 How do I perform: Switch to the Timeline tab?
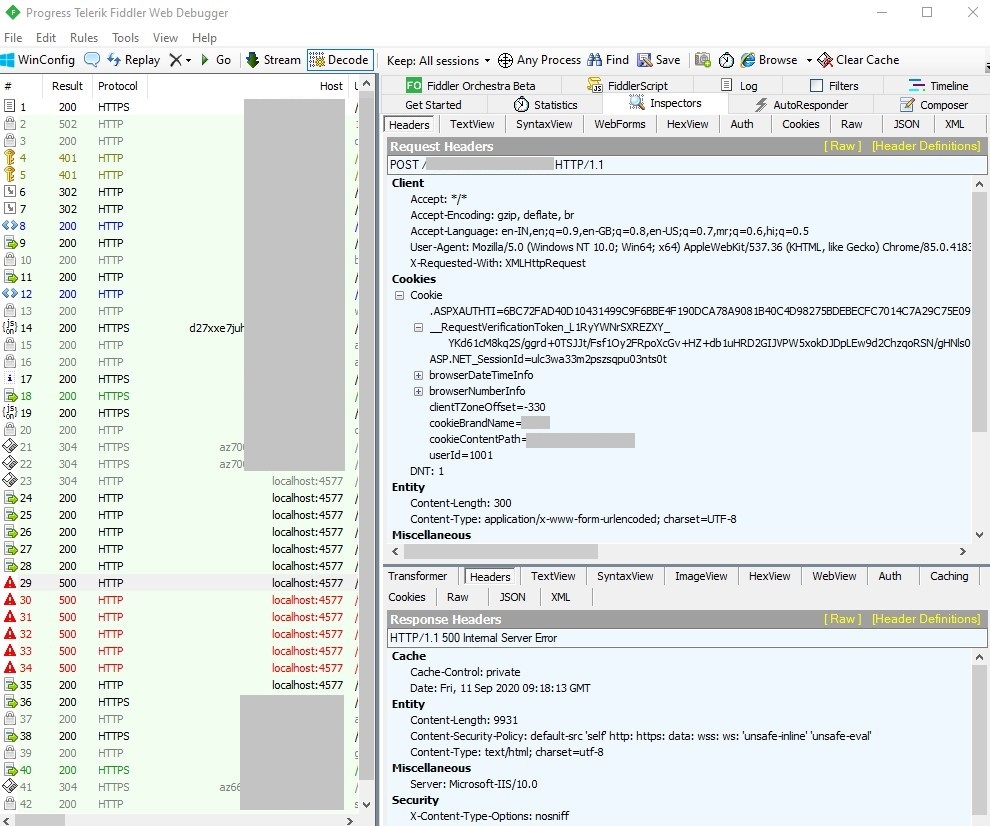[938, 85]
